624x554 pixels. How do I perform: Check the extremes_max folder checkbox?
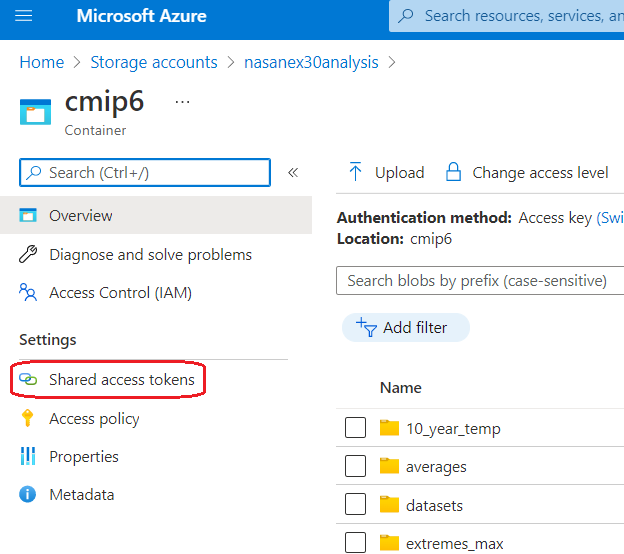(355, 542)
